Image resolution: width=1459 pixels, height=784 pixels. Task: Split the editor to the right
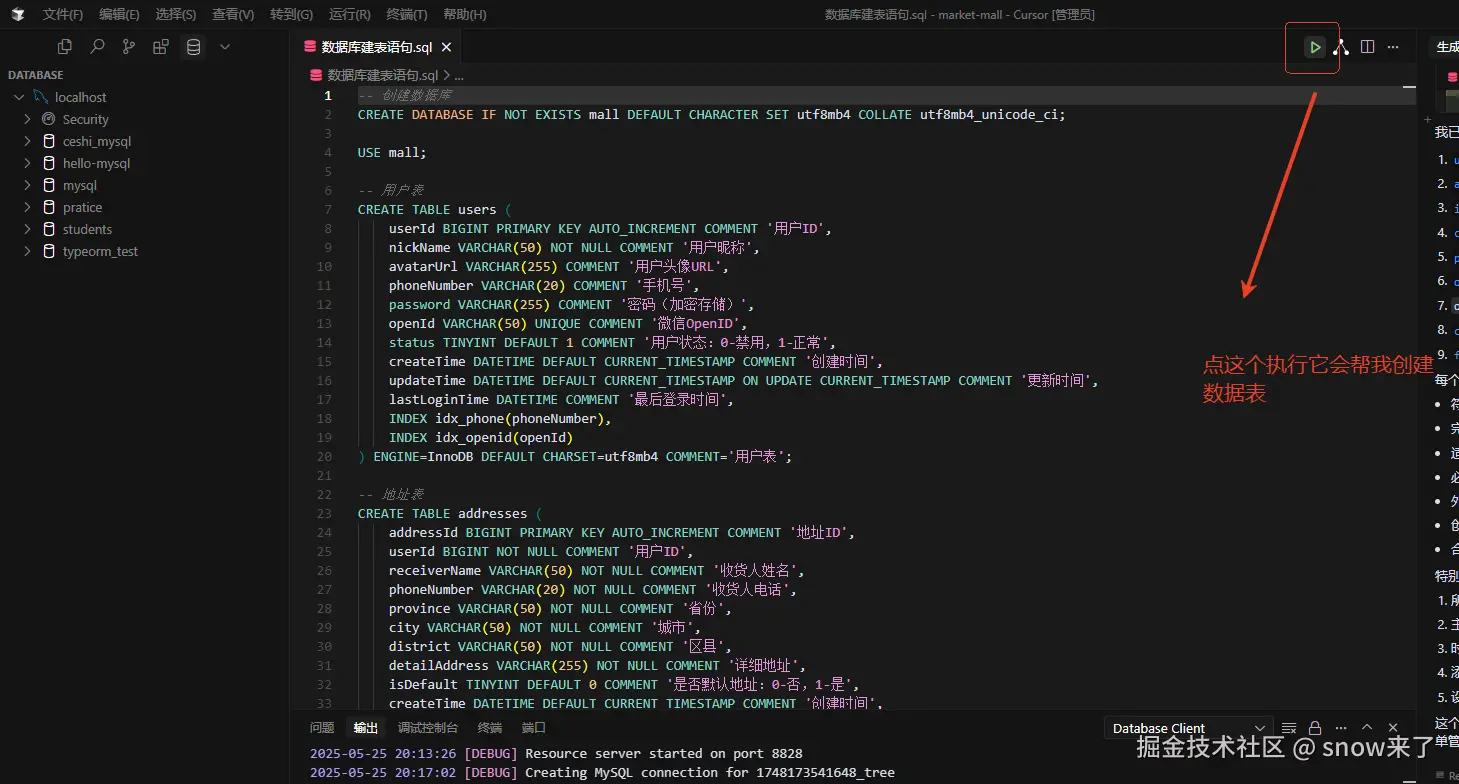(1367, 47)
